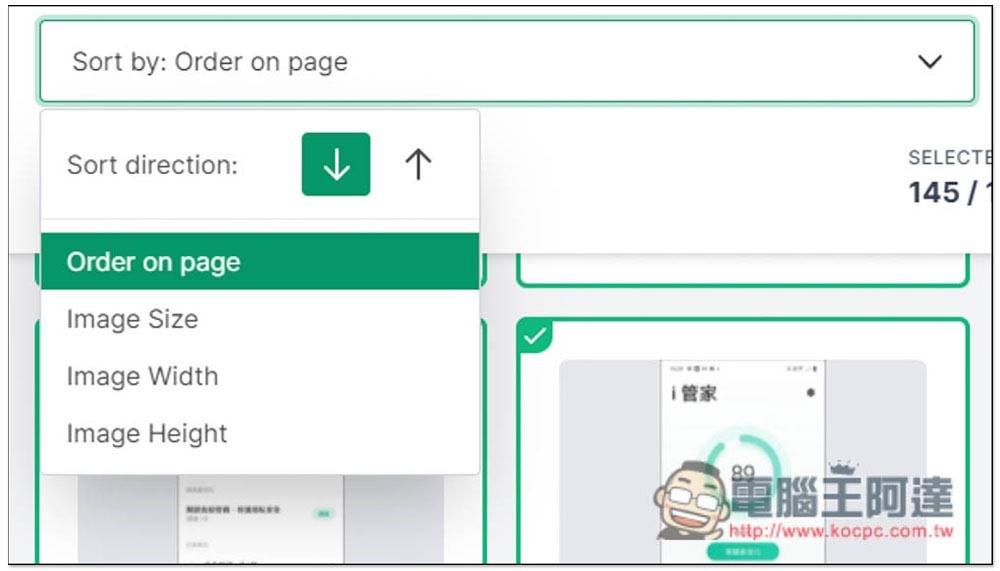Toggle selection of the top right image card
Image resolution: width=1000 pixels, height=571 pixels.
tap(742, 270)
